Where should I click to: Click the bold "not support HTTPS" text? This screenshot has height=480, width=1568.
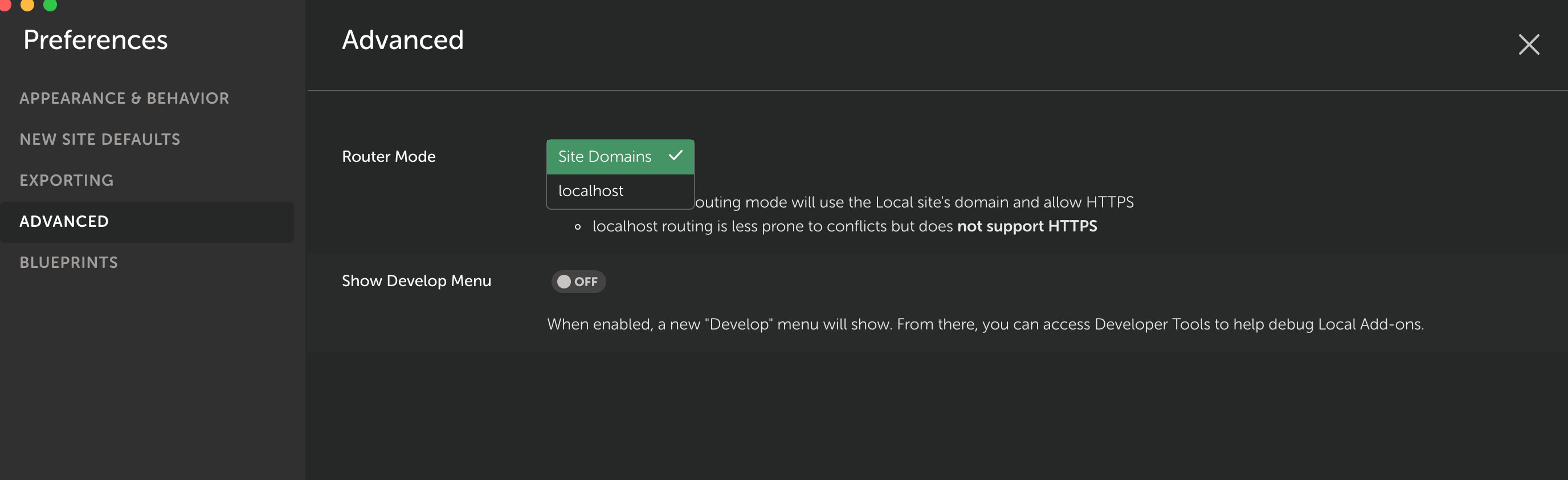1026,226
